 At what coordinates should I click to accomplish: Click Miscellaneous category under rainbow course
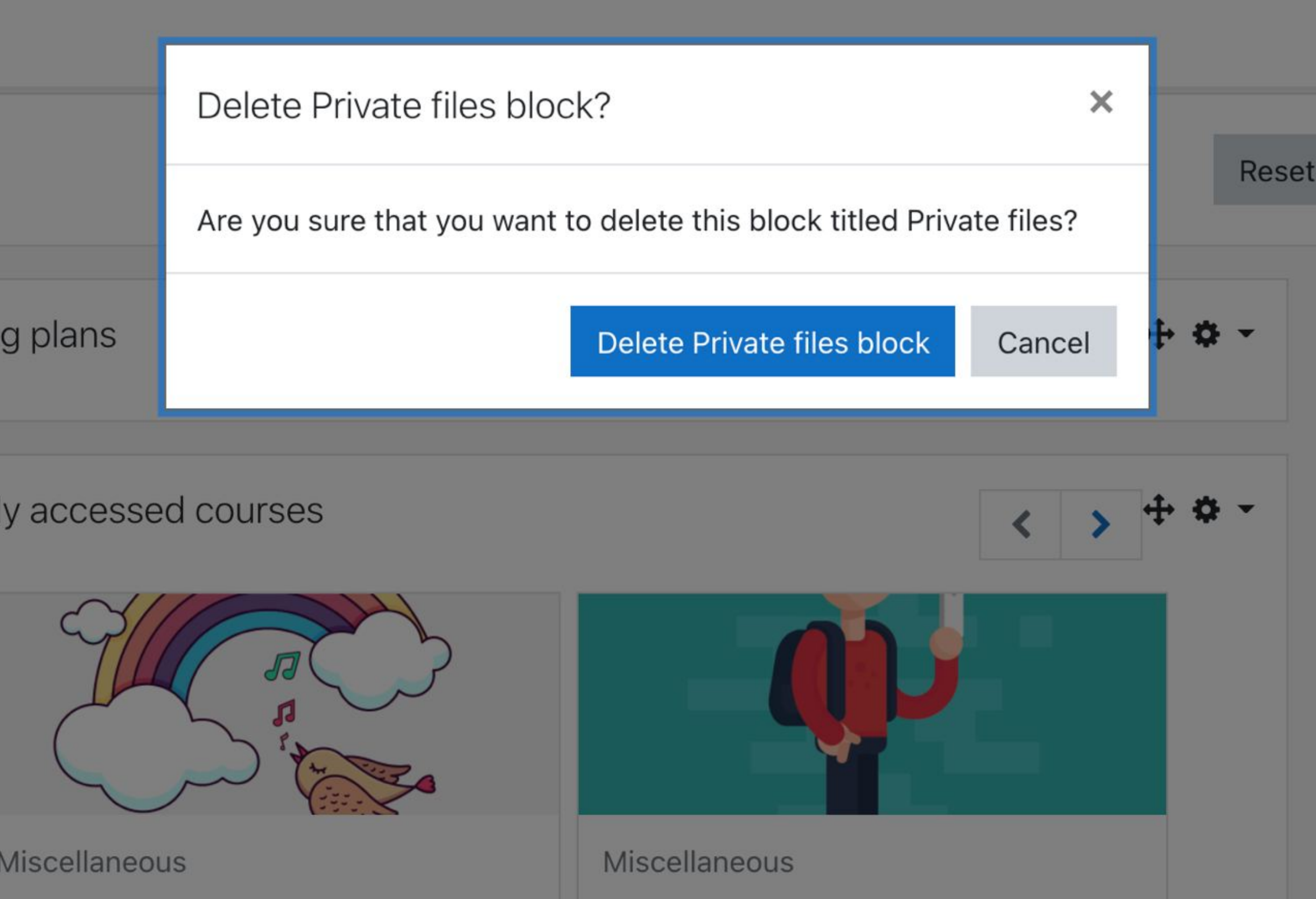coord(93,862)
